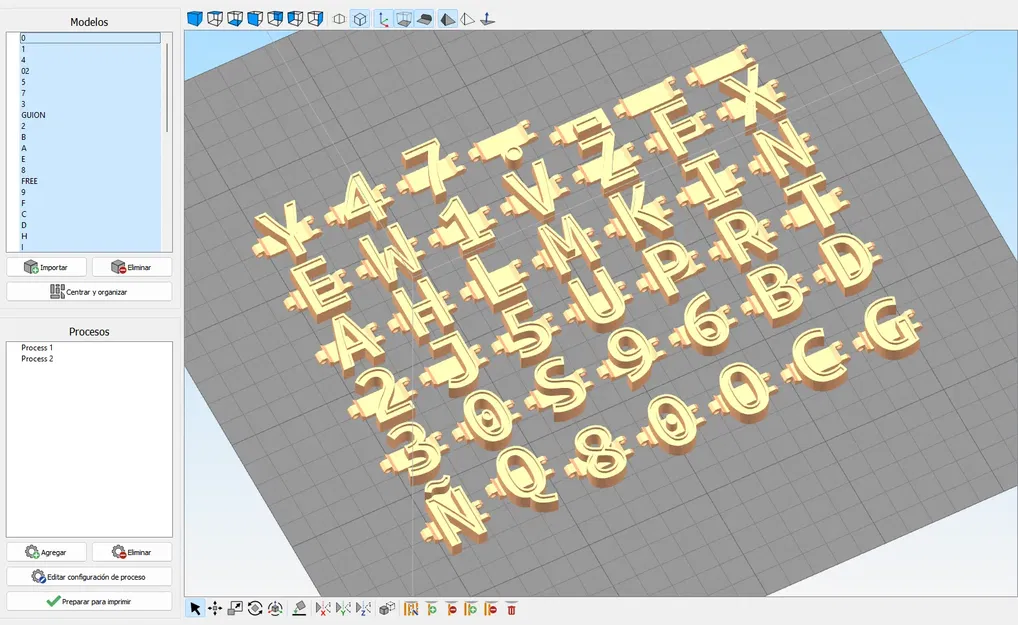Switch to the front-face view cube icon
1018x625 pixels.
255,19
